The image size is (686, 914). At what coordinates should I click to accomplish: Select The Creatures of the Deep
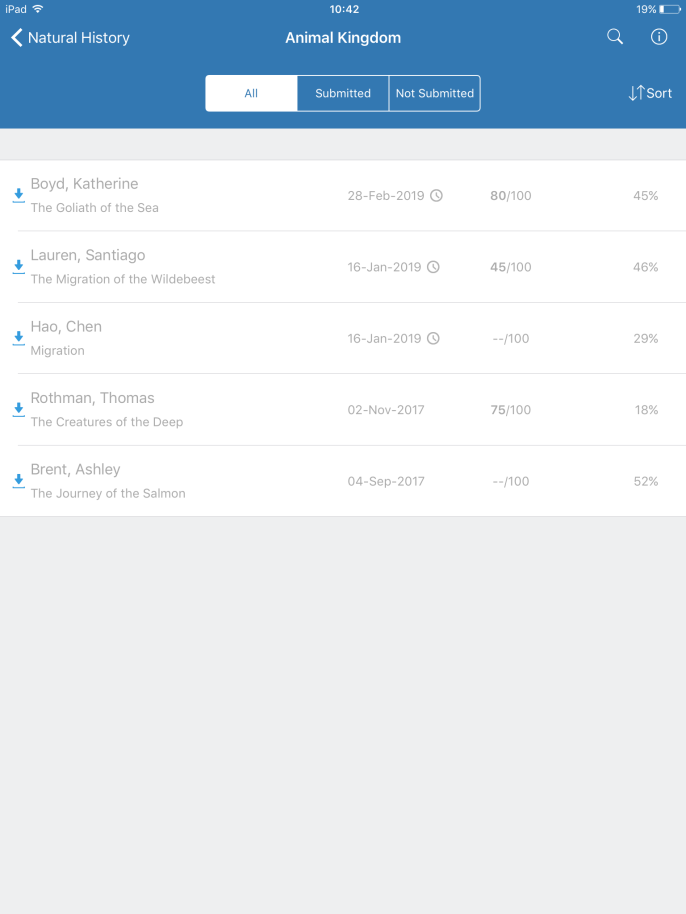[x=107, y=422]
